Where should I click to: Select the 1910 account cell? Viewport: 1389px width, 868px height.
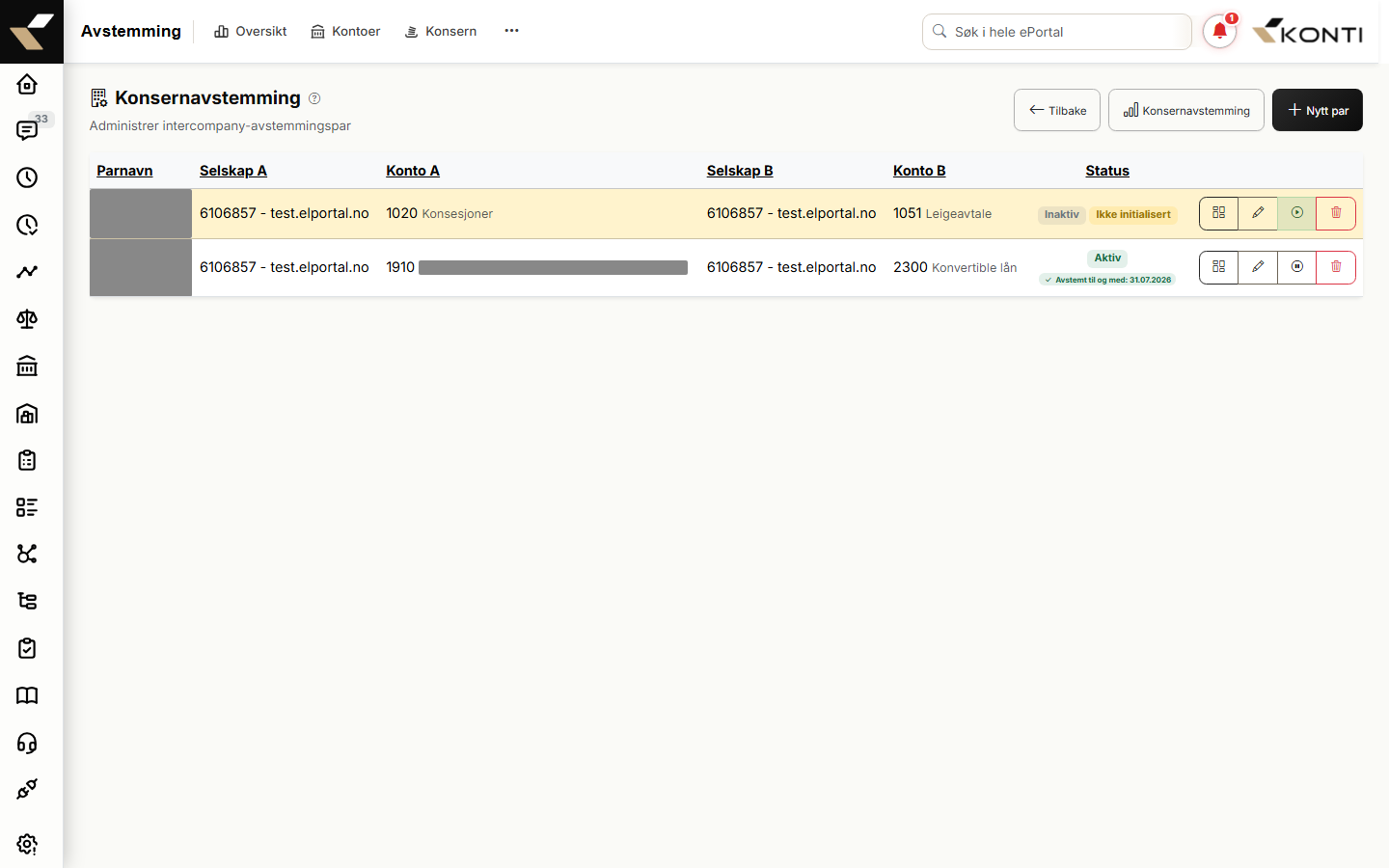click(x=537, y=267)
